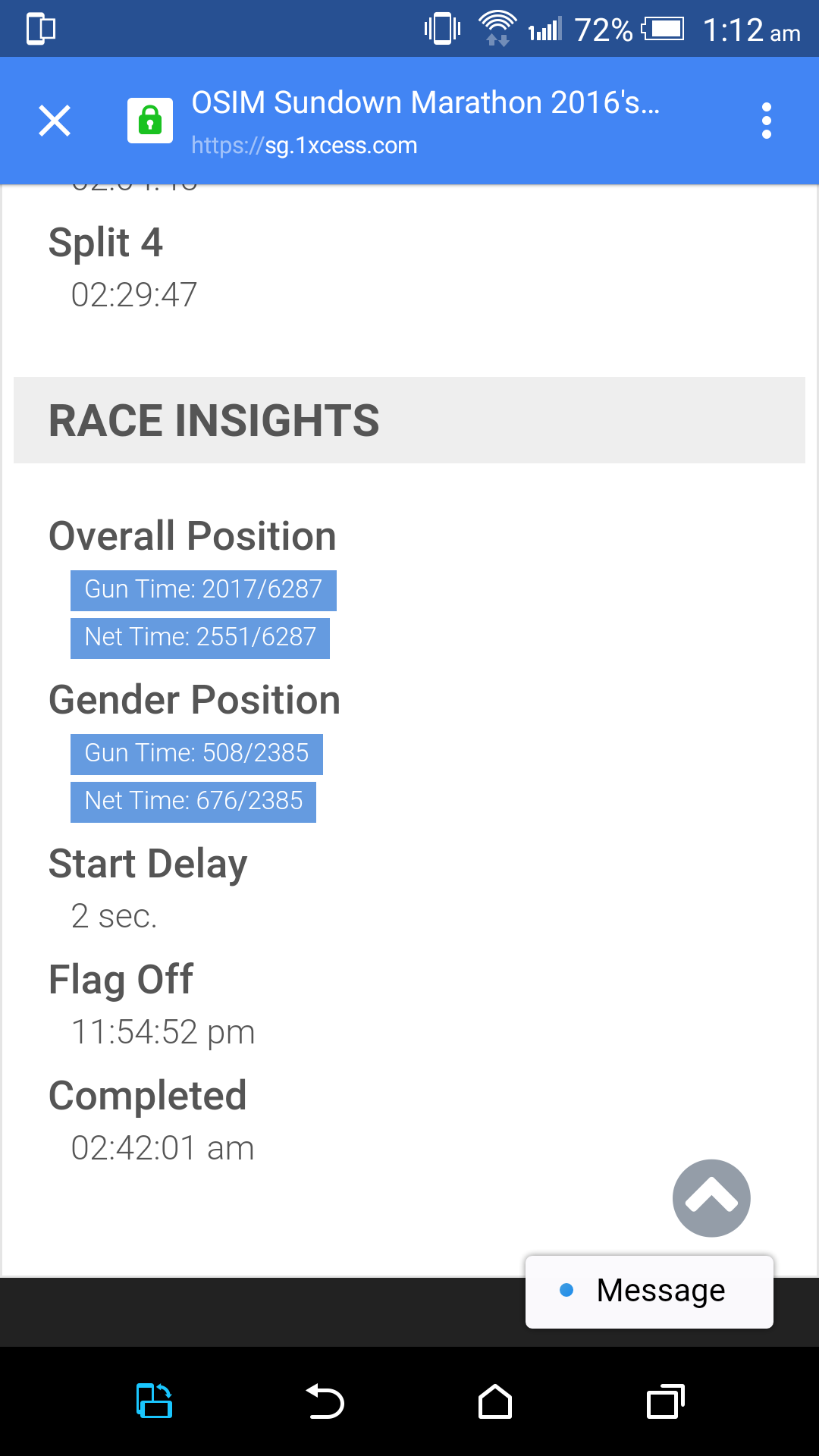Tap the Android home navigation icon
The image size is (819, 1456).
pyautogui.click(x=495, y=1401)
